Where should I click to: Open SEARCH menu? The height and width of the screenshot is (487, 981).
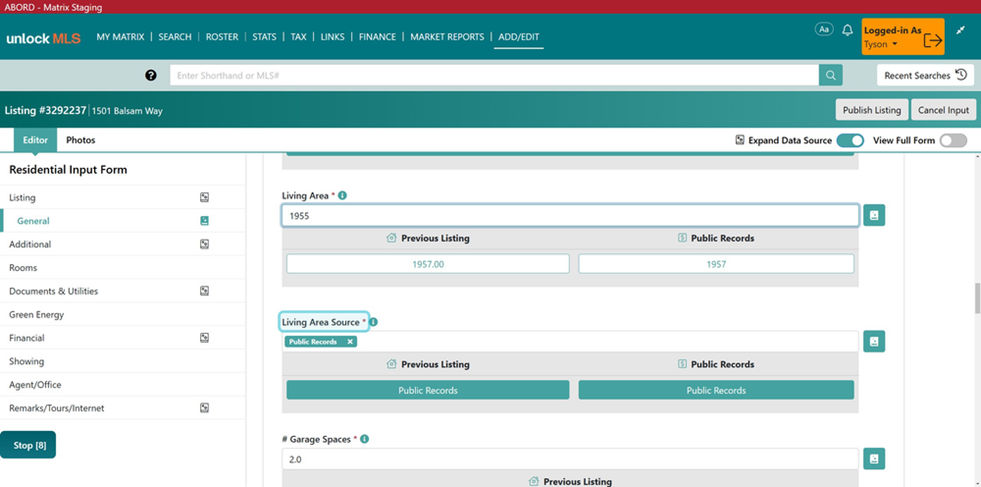pyautogui.click(x=175, y=37)
